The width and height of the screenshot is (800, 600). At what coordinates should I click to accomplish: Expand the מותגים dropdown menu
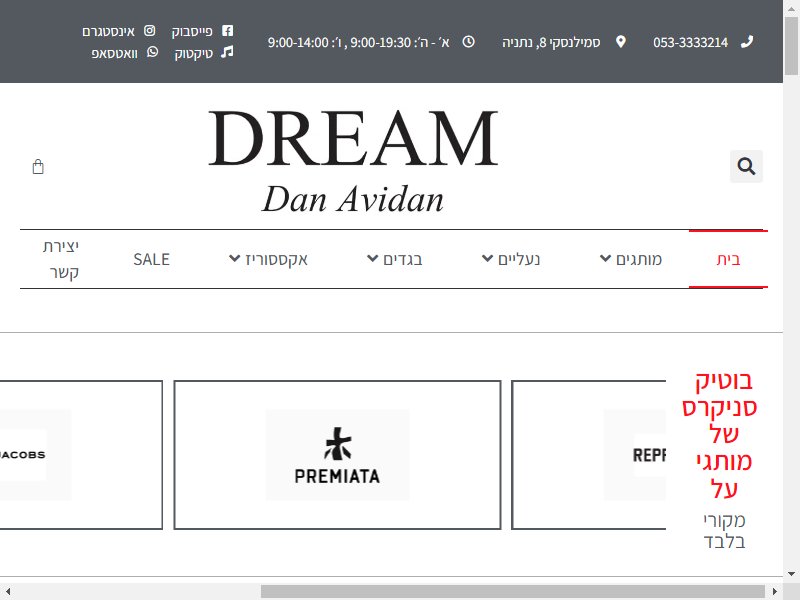point(631,259)
